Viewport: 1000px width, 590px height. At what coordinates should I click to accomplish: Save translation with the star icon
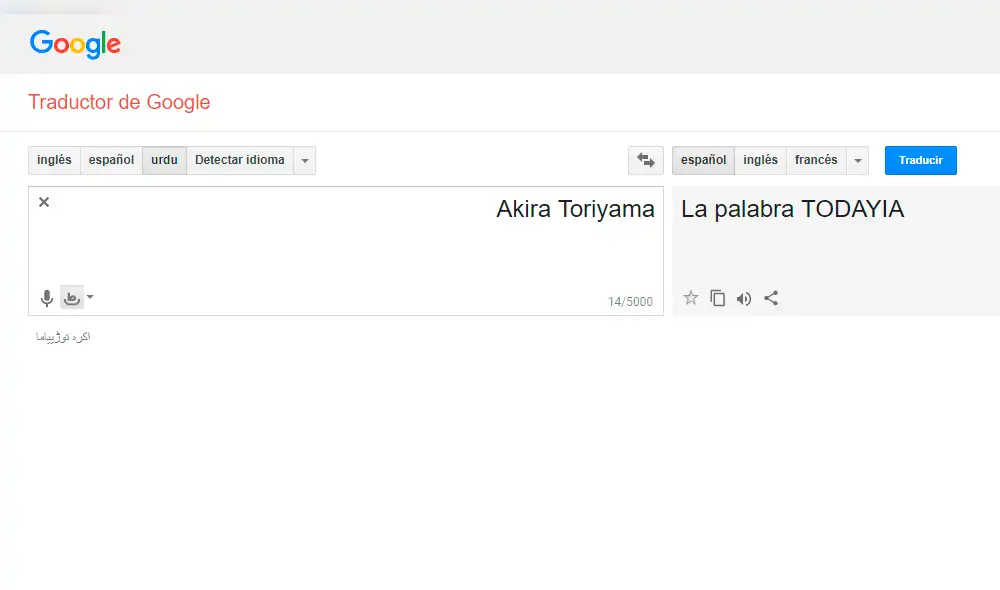(690, 298)
